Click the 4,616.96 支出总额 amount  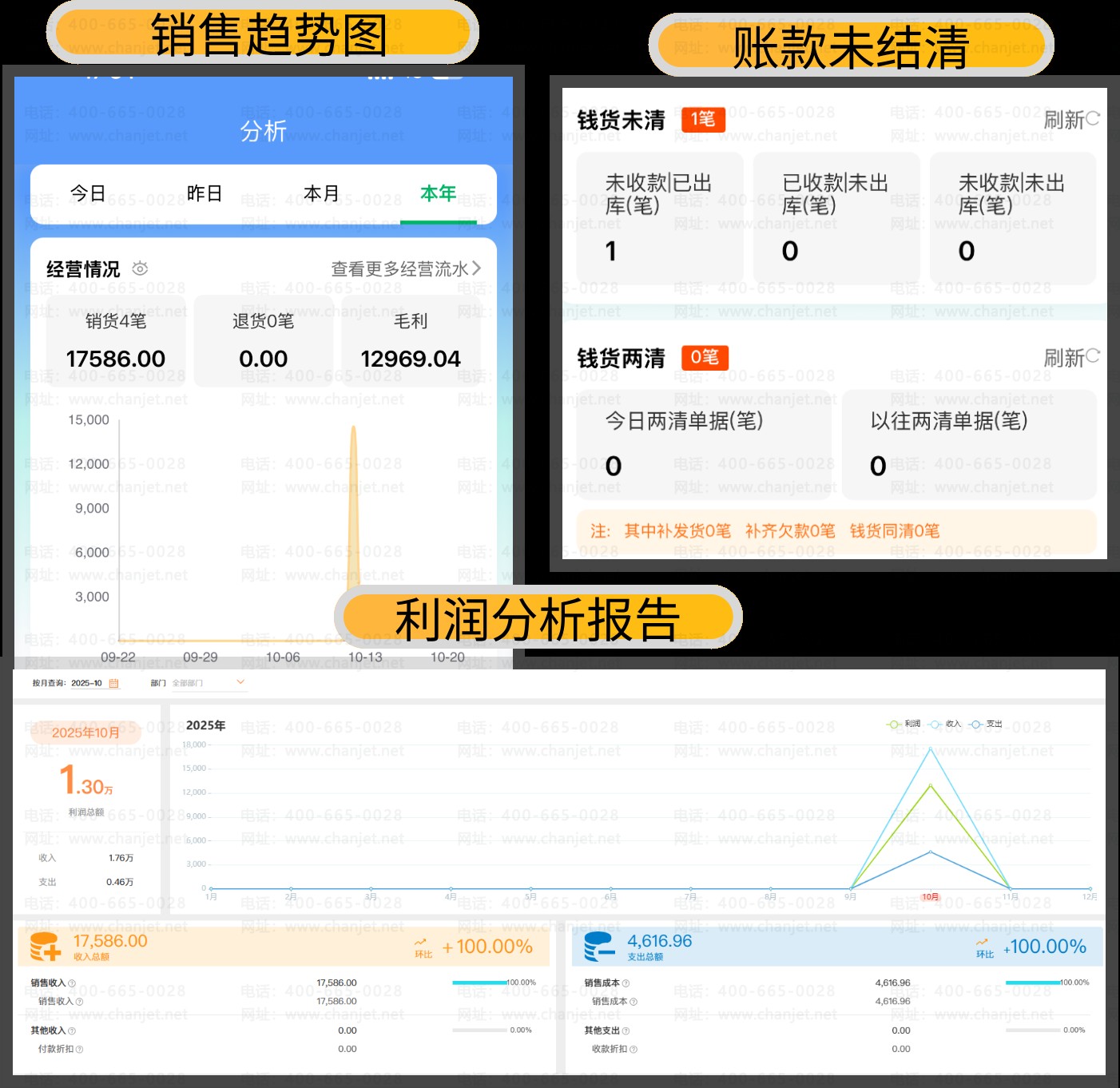660,941
